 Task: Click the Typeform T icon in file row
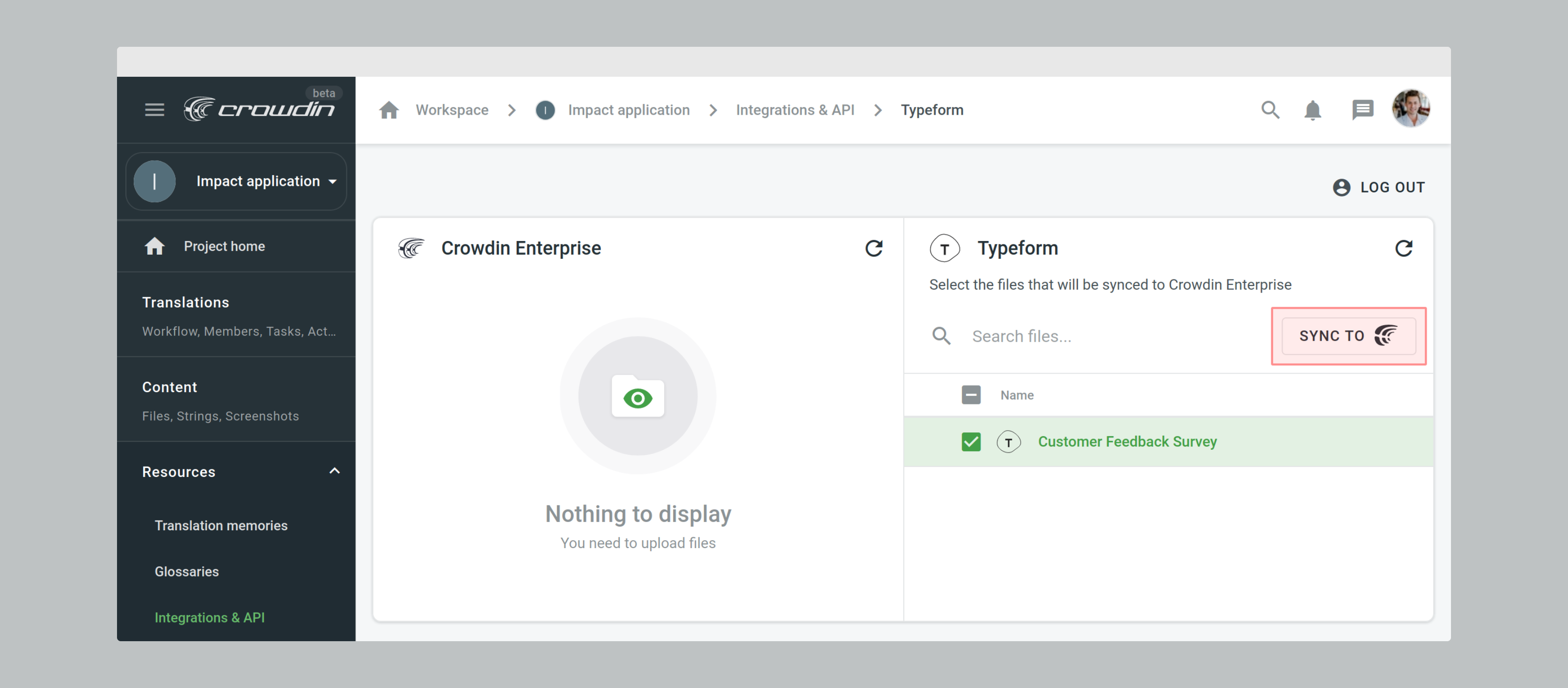pos(1009,442)
